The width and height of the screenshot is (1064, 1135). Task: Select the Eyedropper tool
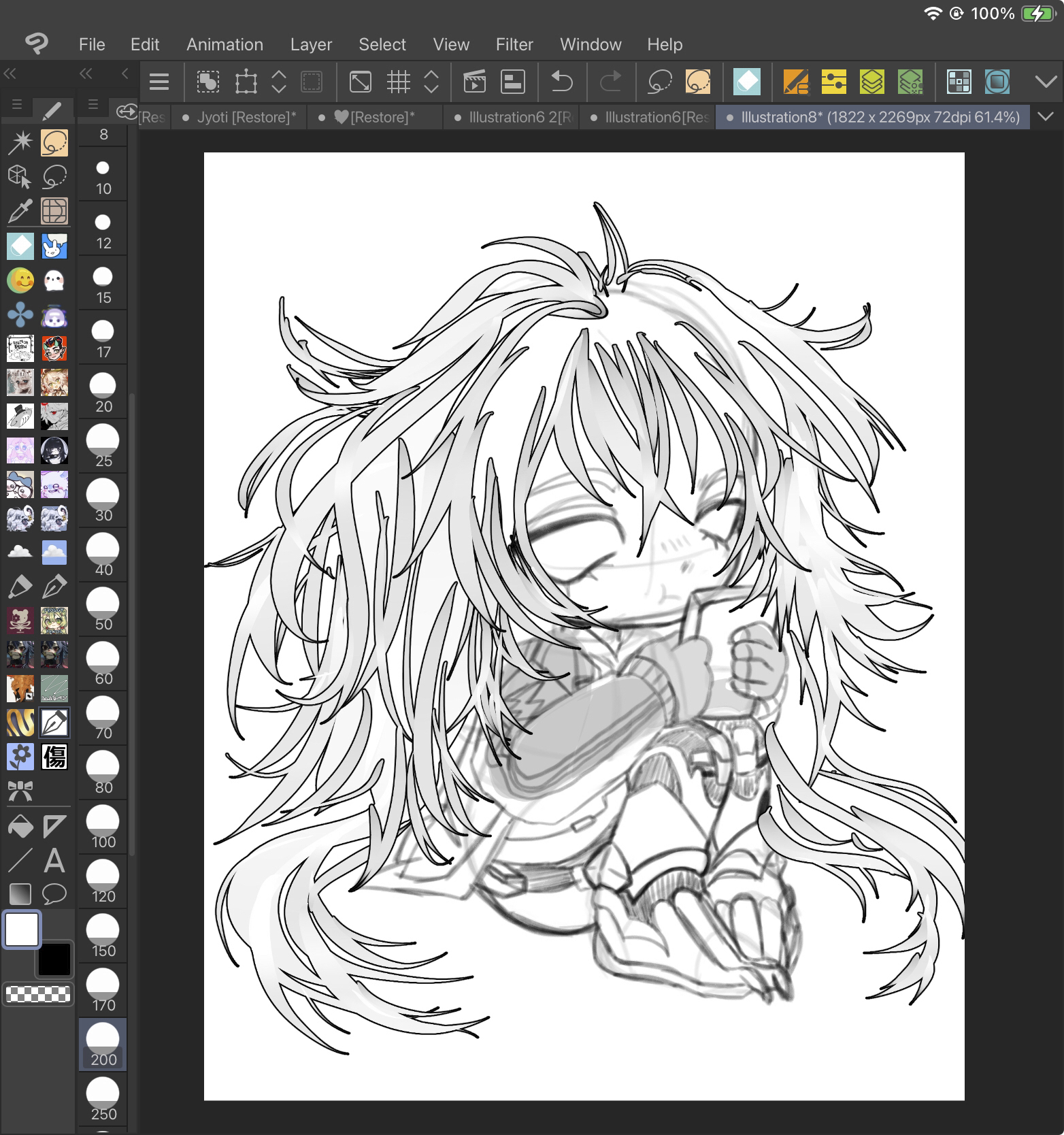pos(20,212)
